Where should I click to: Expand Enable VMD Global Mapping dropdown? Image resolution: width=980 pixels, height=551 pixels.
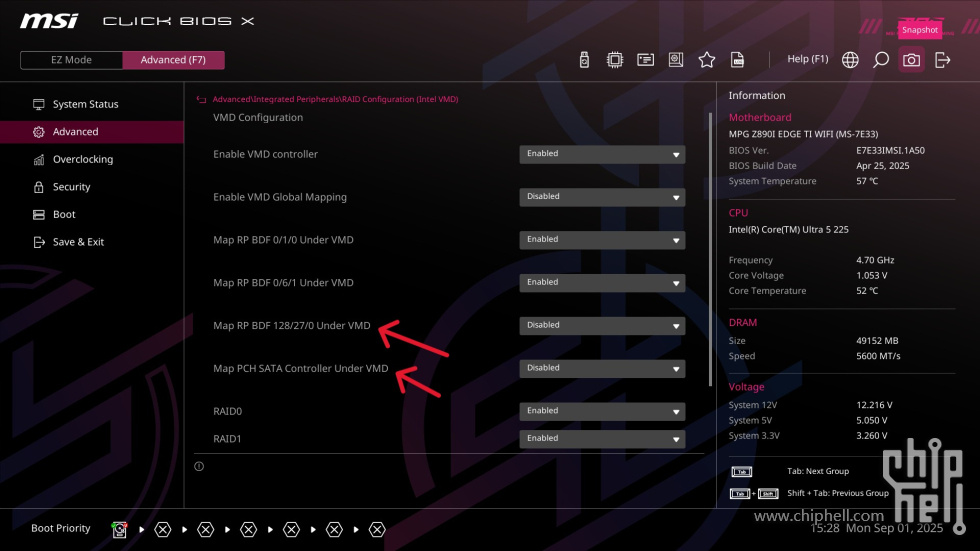click(602, 197)
